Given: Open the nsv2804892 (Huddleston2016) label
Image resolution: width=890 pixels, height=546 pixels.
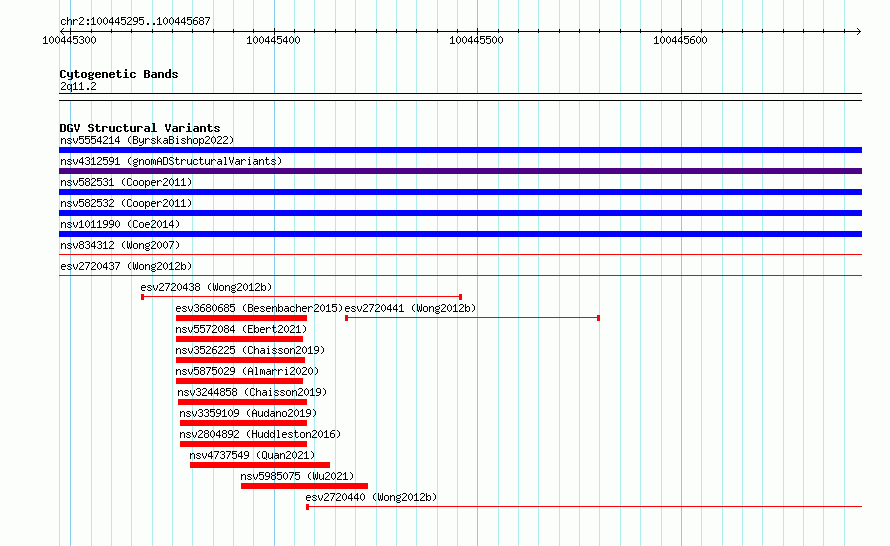Looking at the screenshot, I should pos(260,434).
